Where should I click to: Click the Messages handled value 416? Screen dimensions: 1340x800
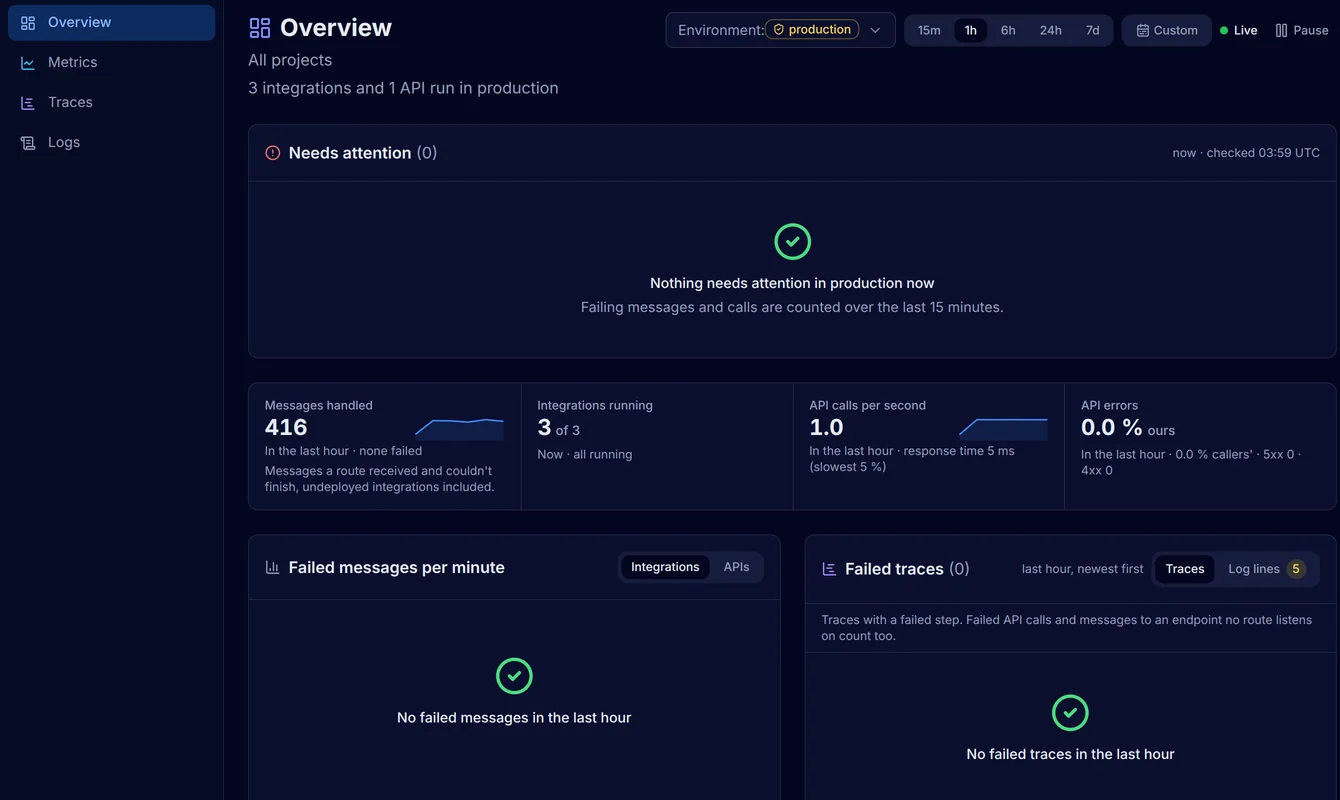point(286,428)
